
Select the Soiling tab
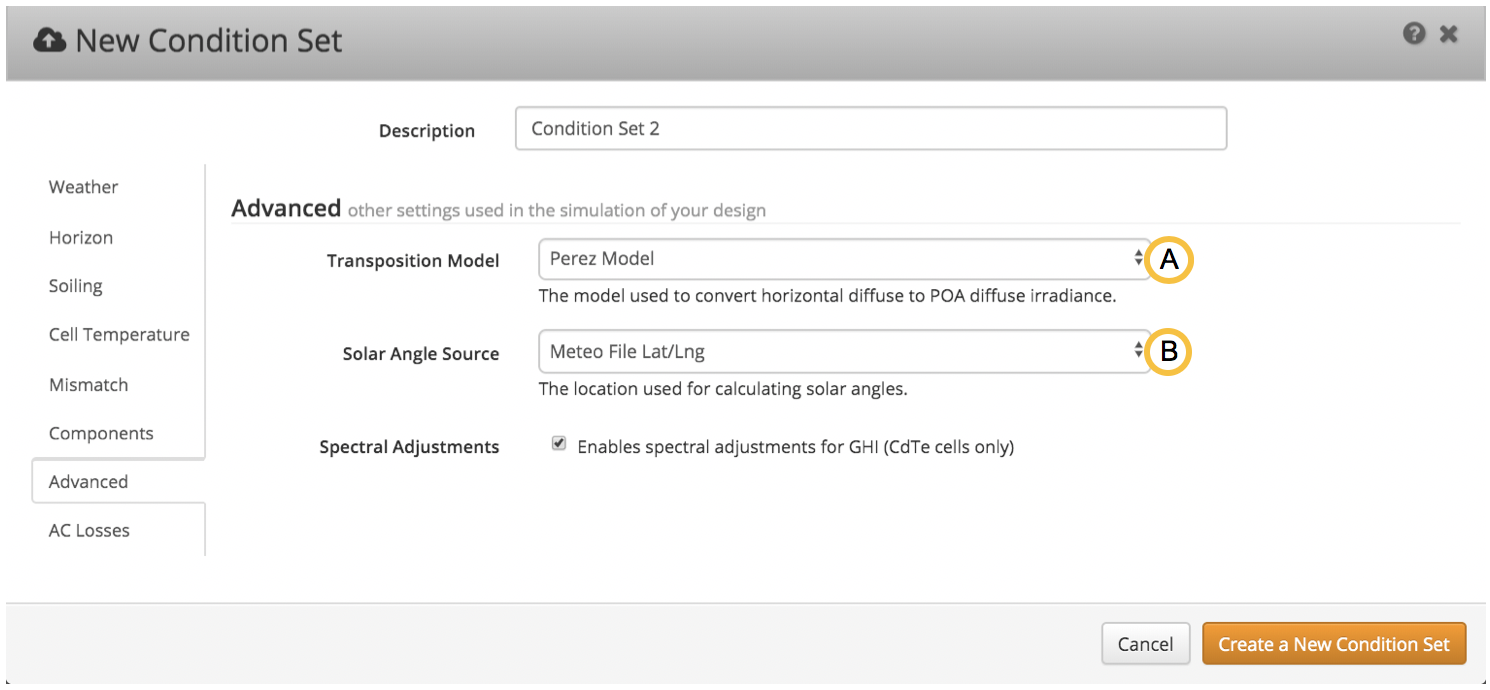[76, 286]
